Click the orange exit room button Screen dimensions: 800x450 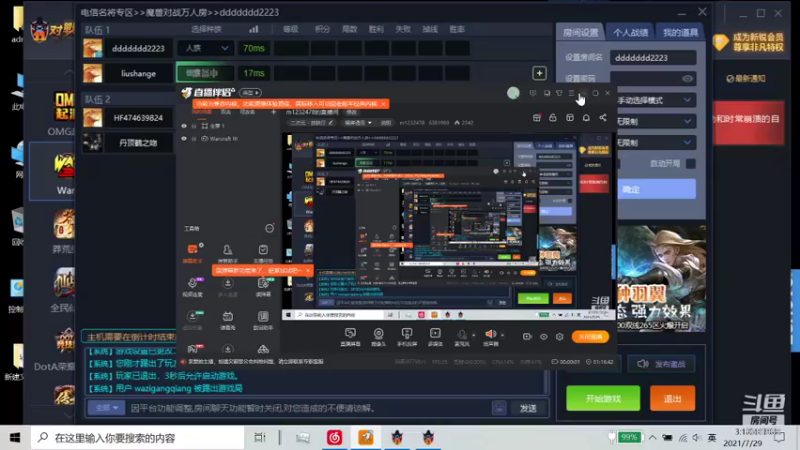pyautogui.click(x=672, y=398)
